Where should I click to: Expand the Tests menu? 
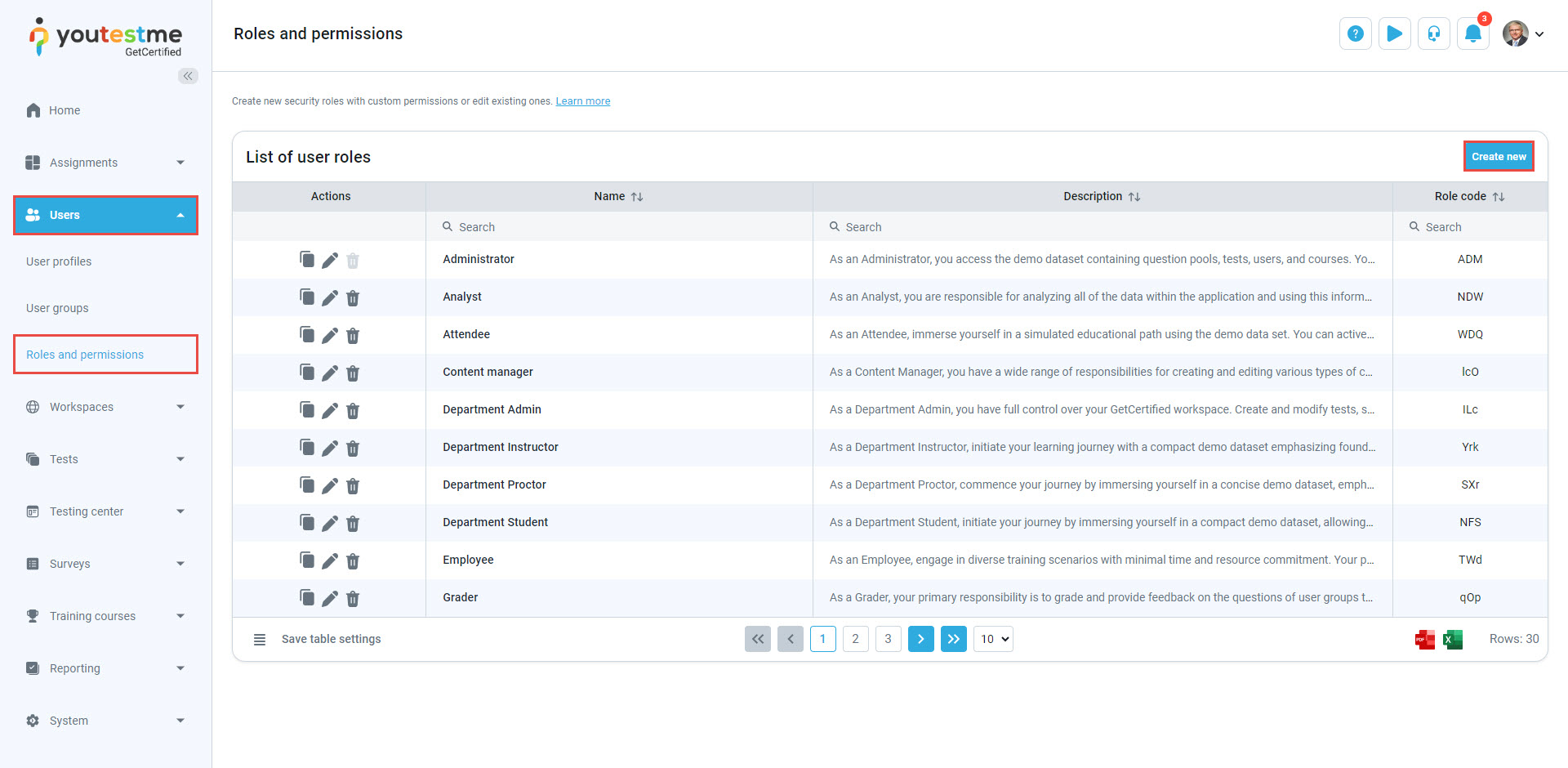pos(106,459)
